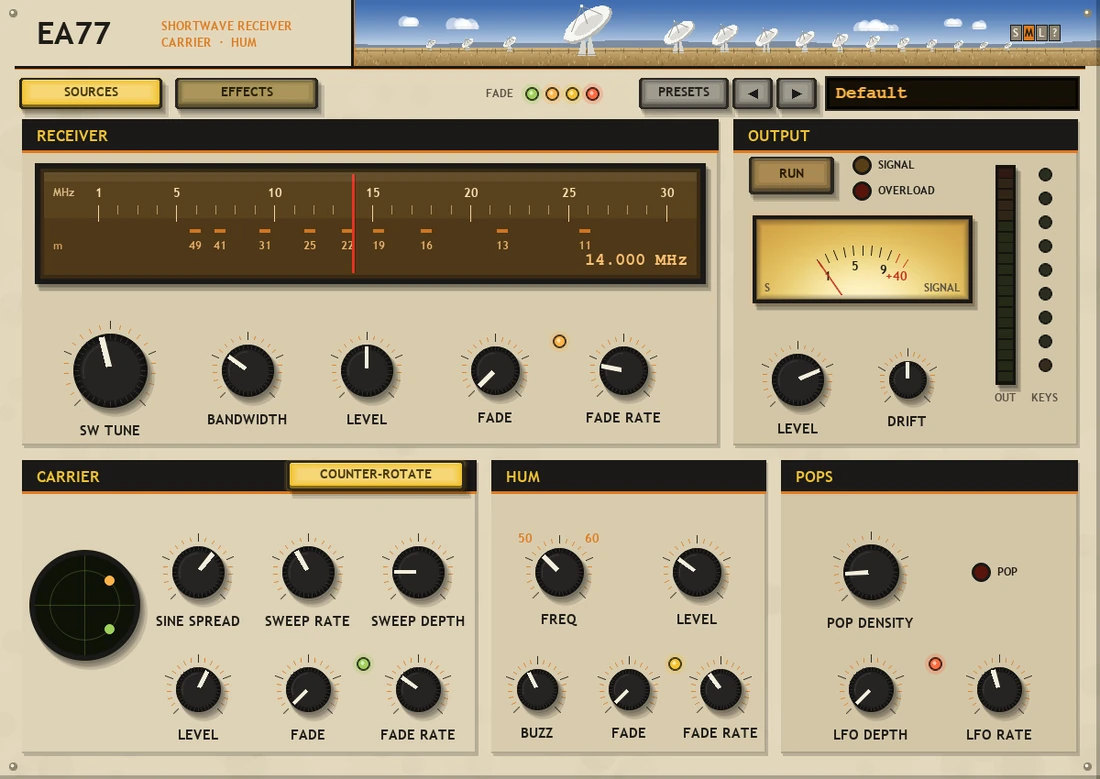Click the Carrier LEVEL knob
This screenshot has width=1100, height=779.
click(x=199, y=689)
